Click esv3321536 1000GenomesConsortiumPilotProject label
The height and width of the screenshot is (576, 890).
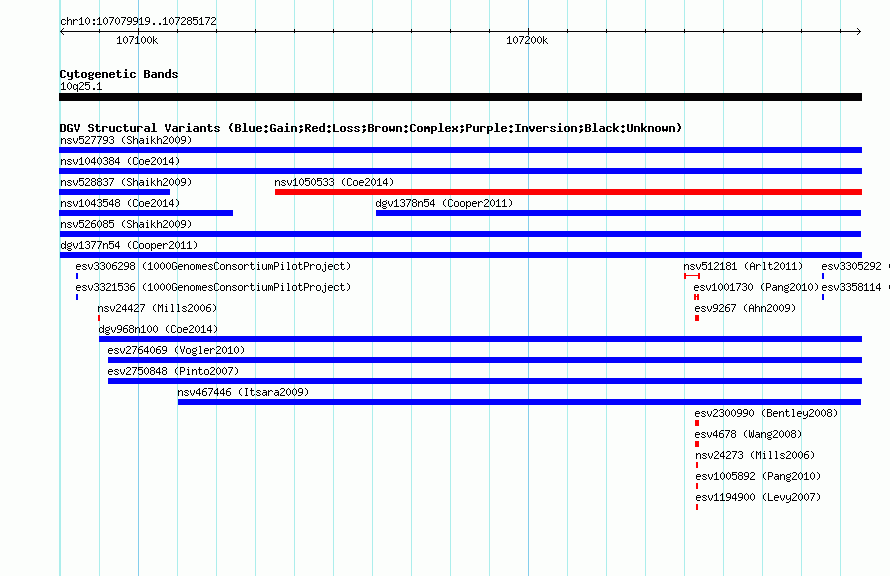pos(213,287)
